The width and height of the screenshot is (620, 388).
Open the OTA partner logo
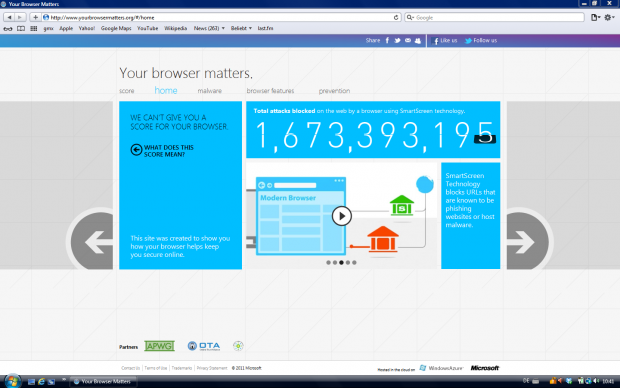[x=204, y=346]
